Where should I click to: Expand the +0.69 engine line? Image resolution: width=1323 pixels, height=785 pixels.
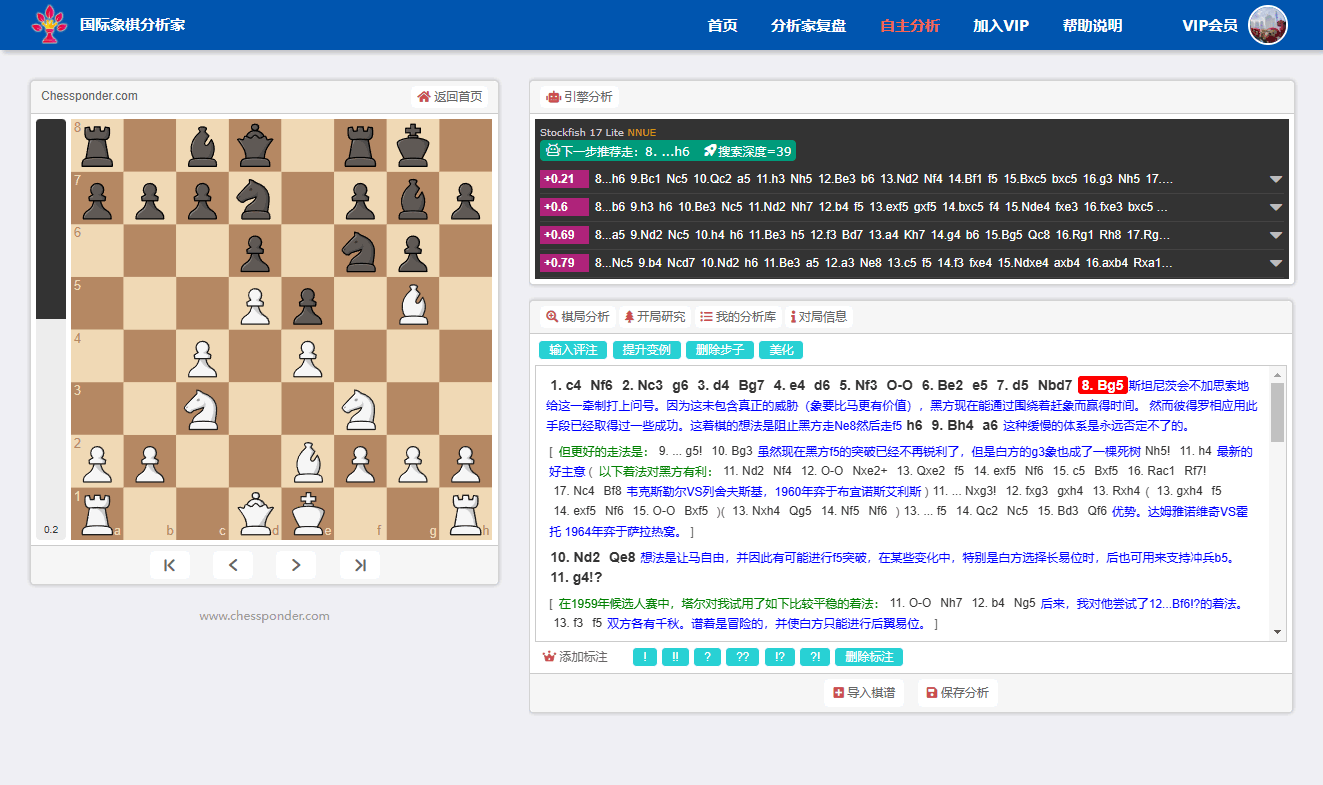point(1275,235)
